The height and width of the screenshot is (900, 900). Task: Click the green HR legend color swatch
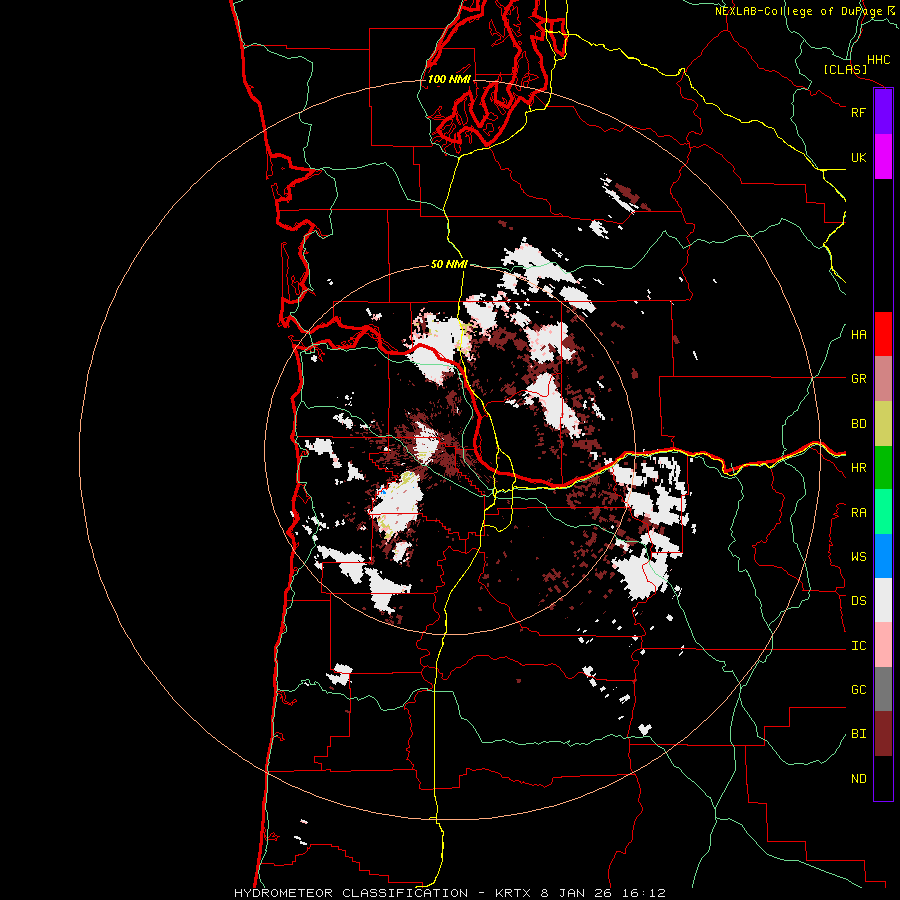883,468
